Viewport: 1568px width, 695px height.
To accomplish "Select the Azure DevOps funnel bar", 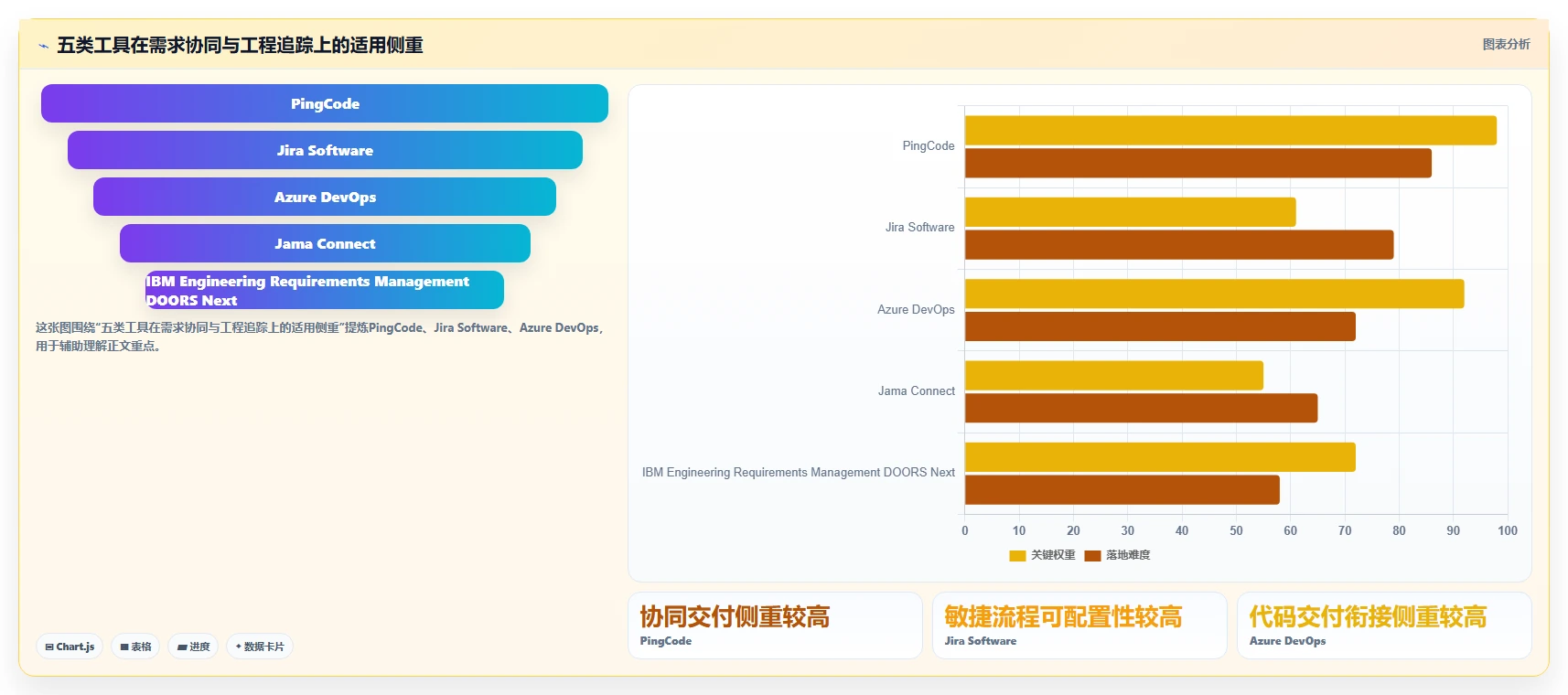I will coord(325,197).
